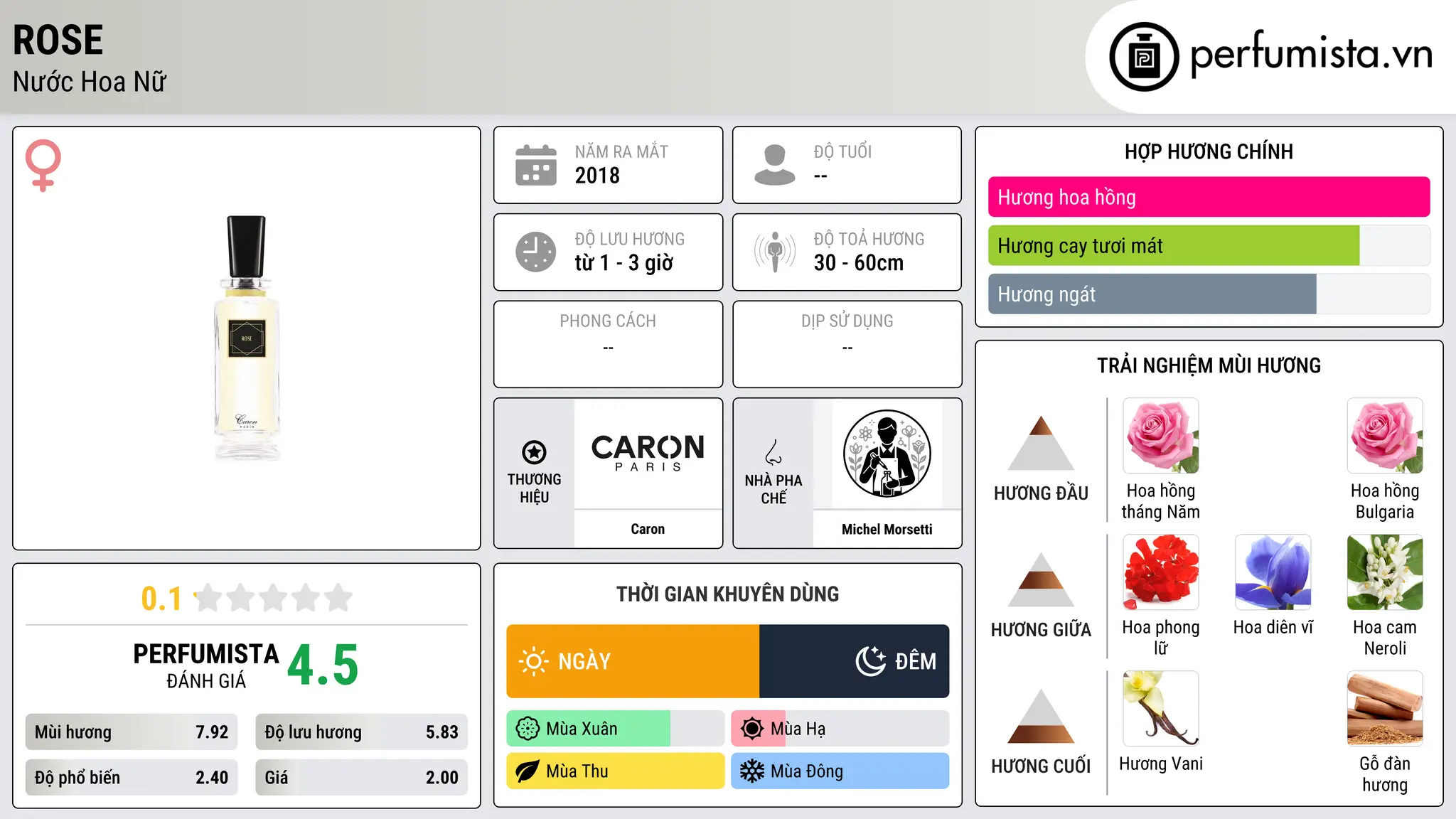Click the Nước Hoa Nữ subtitle
Viewport: 1456px width, 819px height.
point(90,82)
